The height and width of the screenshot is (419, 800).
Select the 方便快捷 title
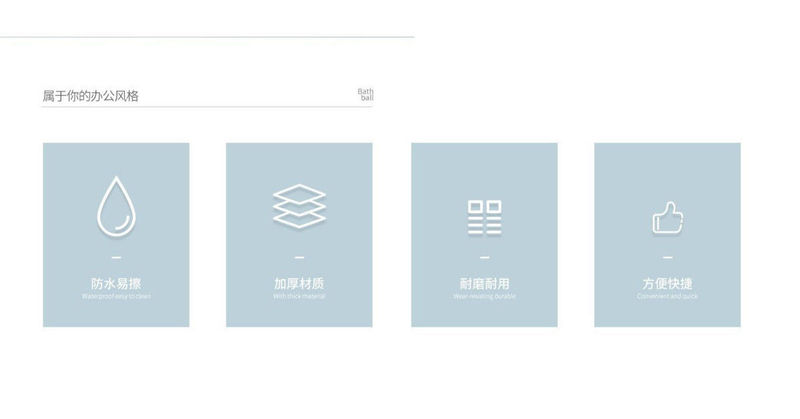click(x=667, y=283)
